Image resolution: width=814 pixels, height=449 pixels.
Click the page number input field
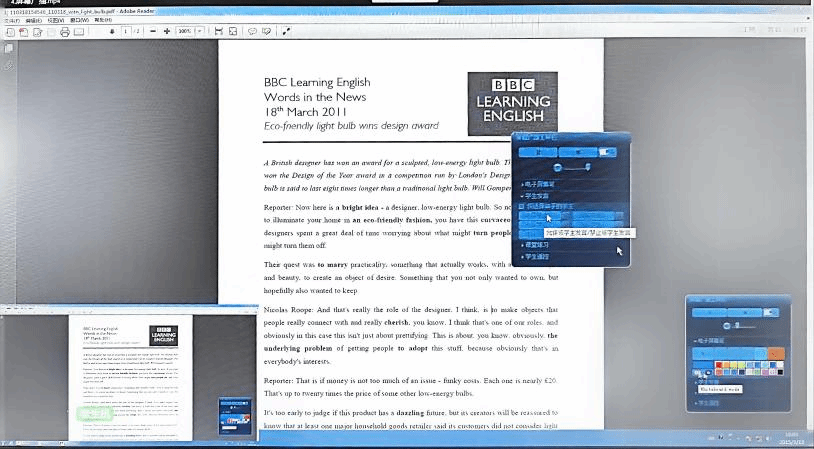[125, 32]
